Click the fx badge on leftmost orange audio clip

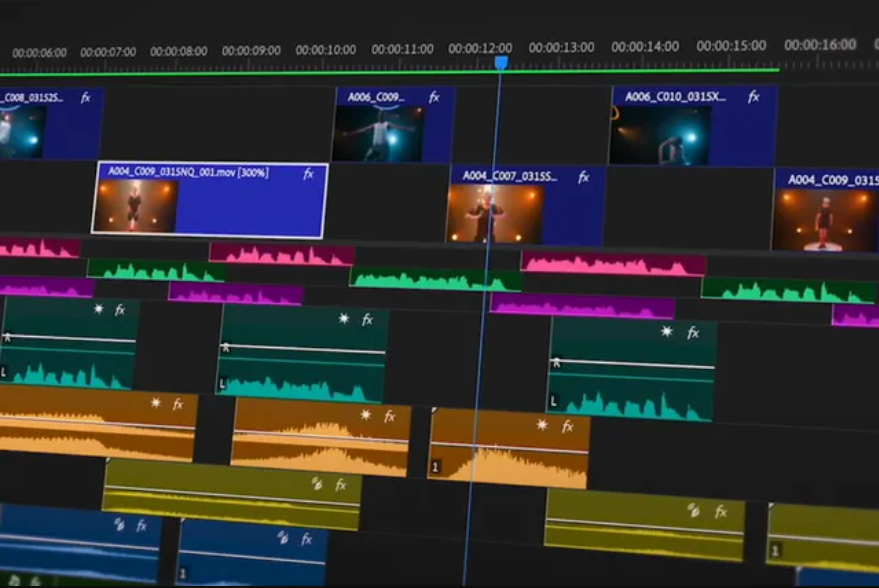point(178,404)
